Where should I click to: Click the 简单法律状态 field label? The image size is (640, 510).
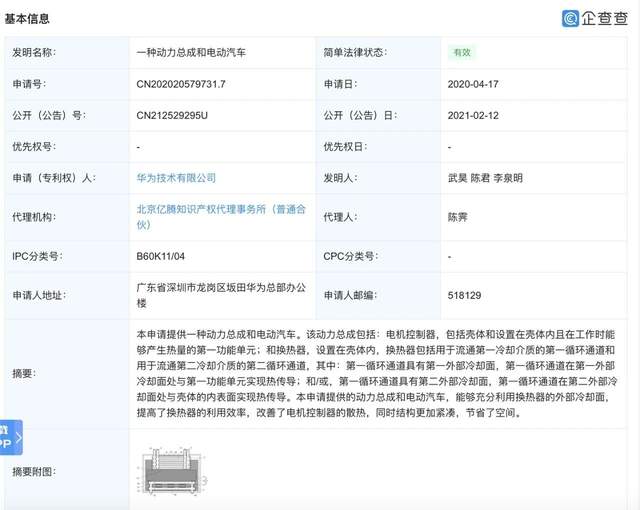(355, 53)
